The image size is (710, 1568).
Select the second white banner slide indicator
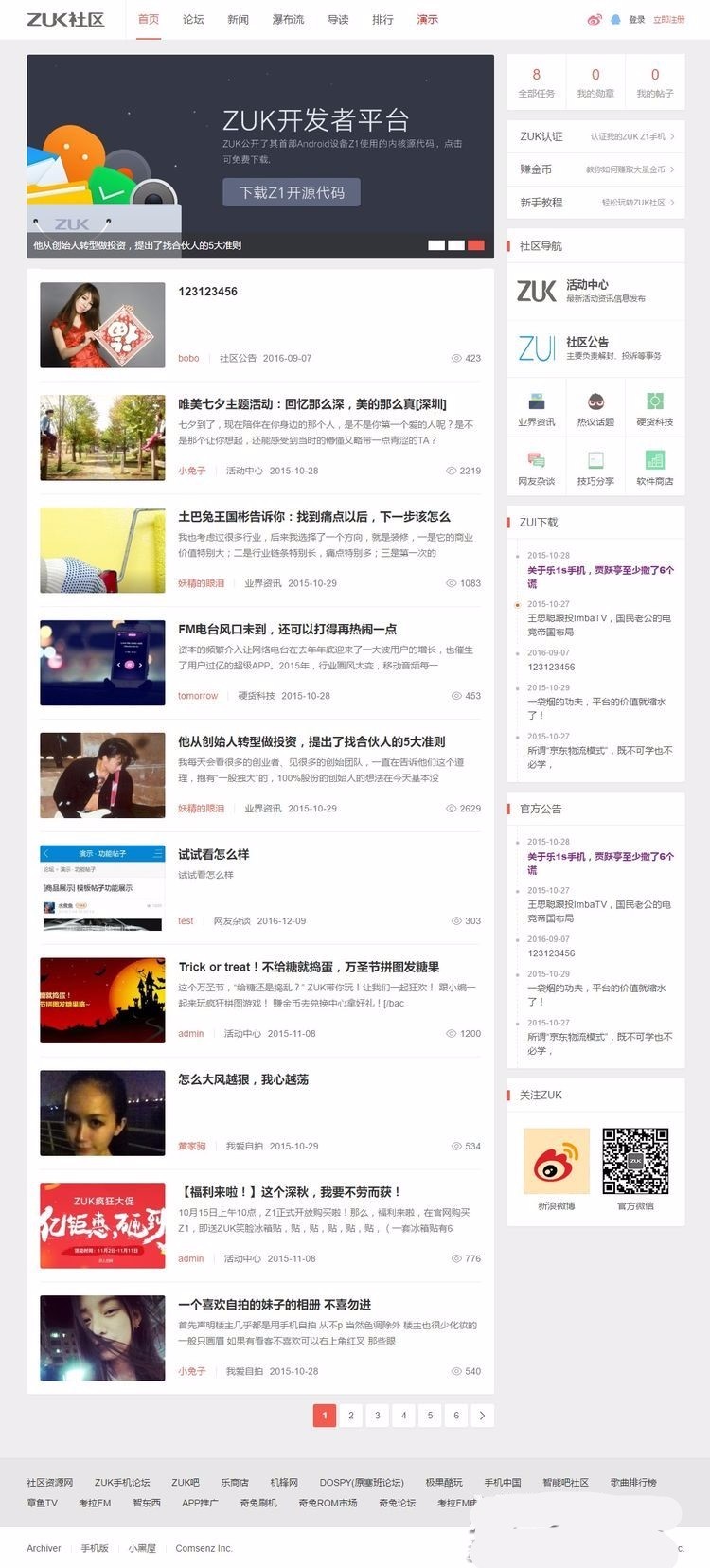(x=456, y=245)
